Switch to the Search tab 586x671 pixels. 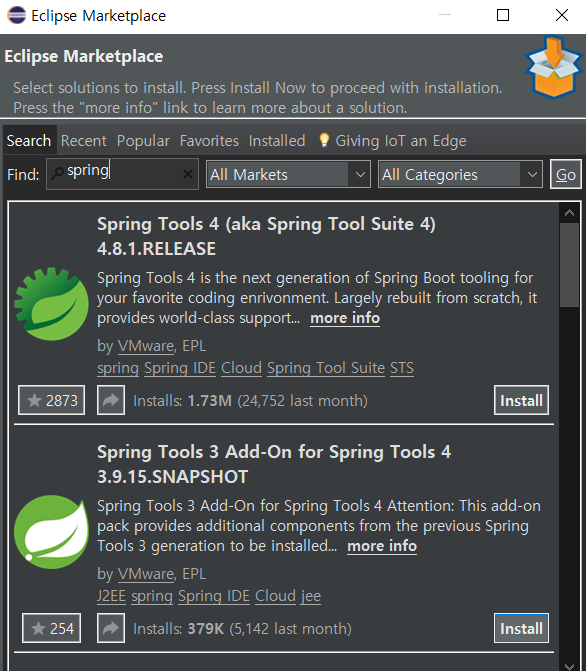29,140
